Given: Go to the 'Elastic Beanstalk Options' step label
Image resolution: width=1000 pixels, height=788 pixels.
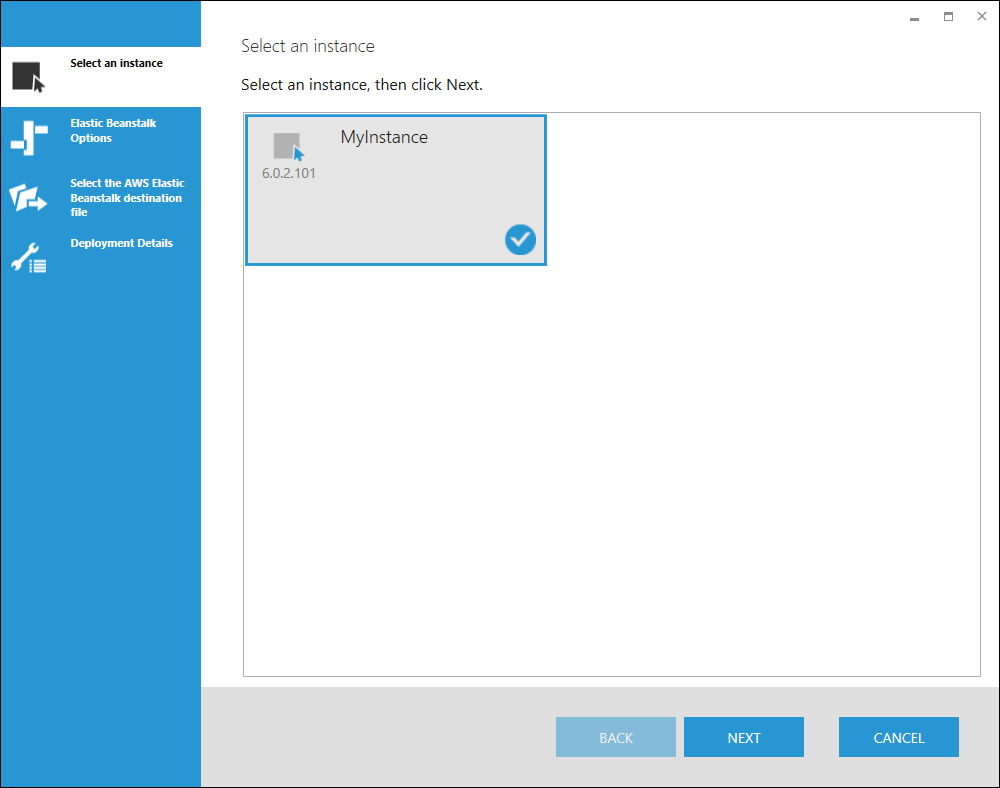Looking at the screenshot, I should click(x=113, y=131).
